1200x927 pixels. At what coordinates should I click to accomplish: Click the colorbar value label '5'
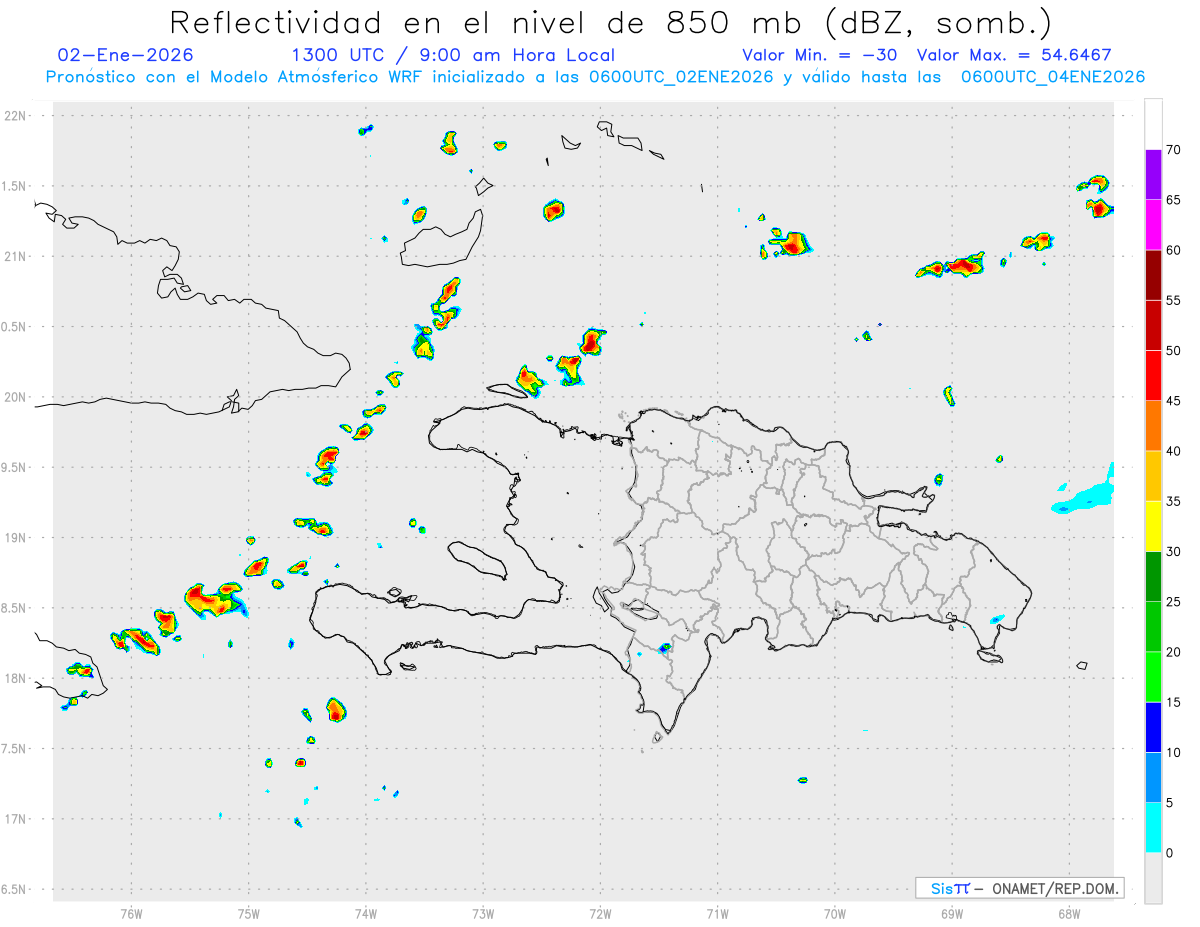tap(1169, 803)
